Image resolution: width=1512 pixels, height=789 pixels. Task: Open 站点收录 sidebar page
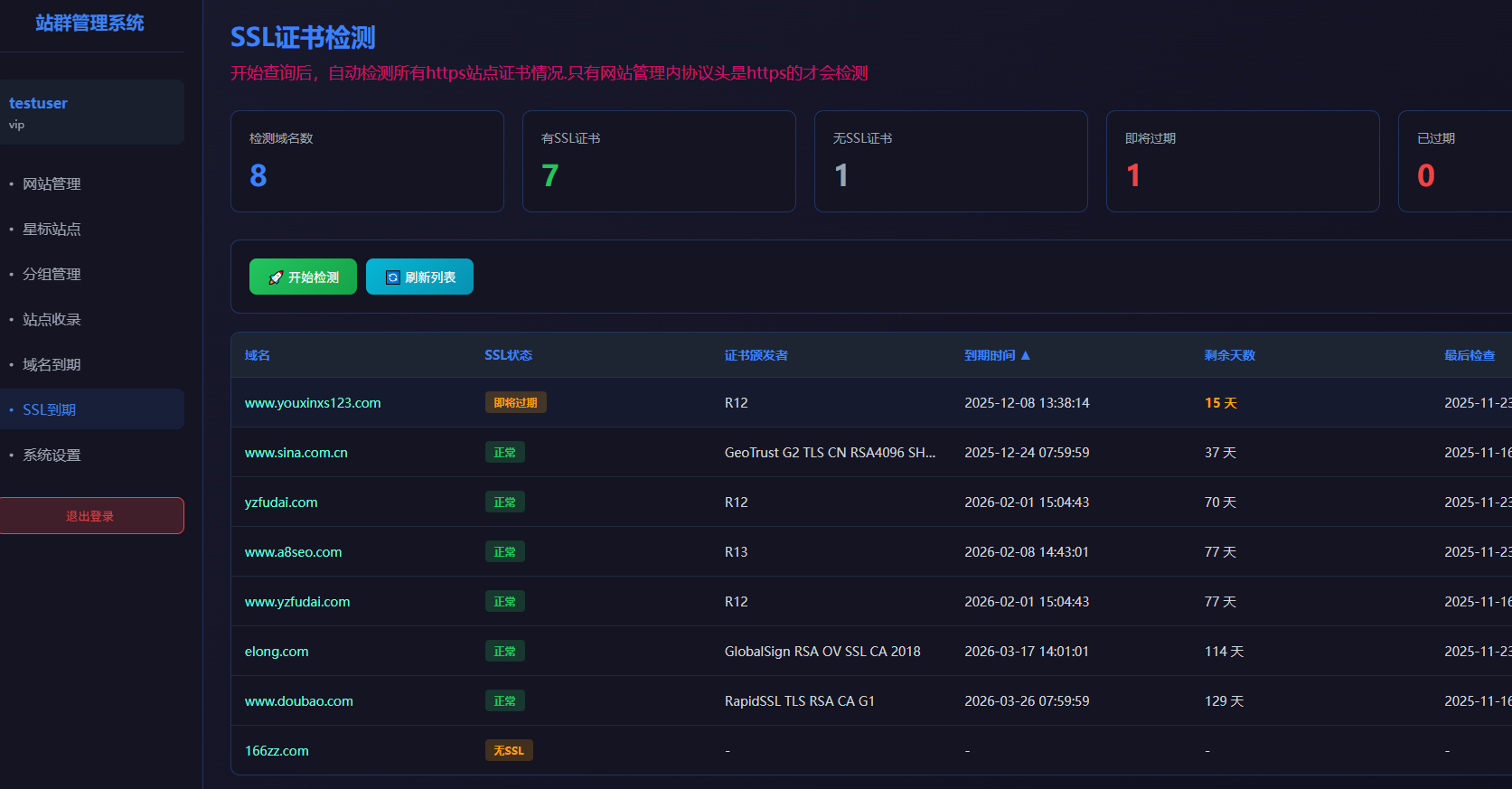[x=52, y=319]
